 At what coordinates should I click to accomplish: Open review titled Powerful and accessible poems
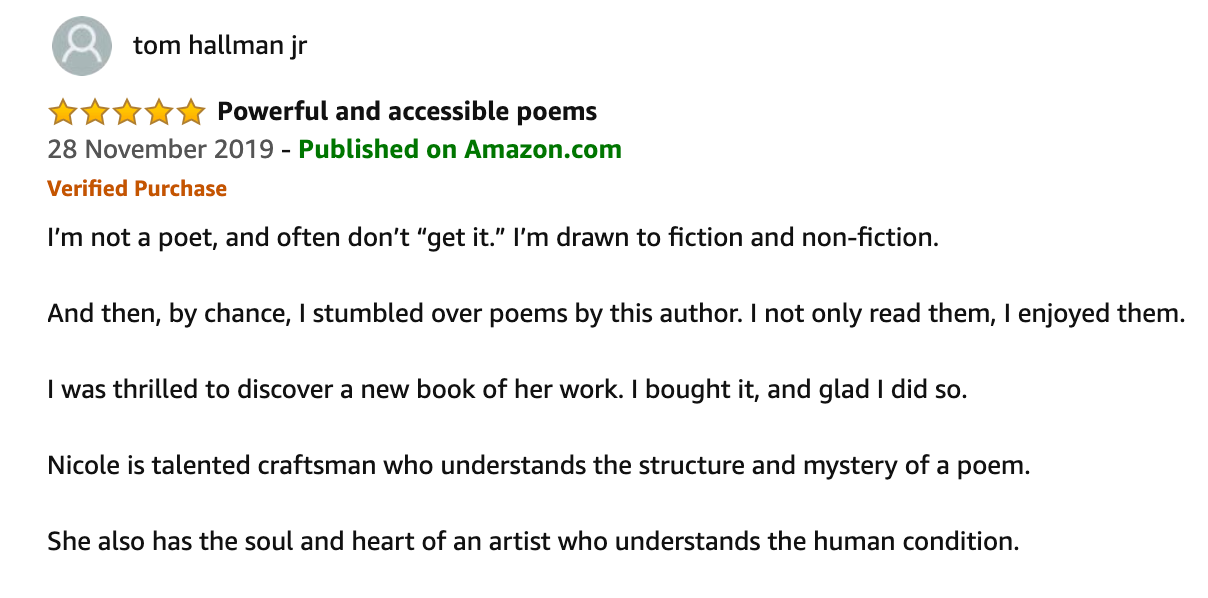(407, 111)
